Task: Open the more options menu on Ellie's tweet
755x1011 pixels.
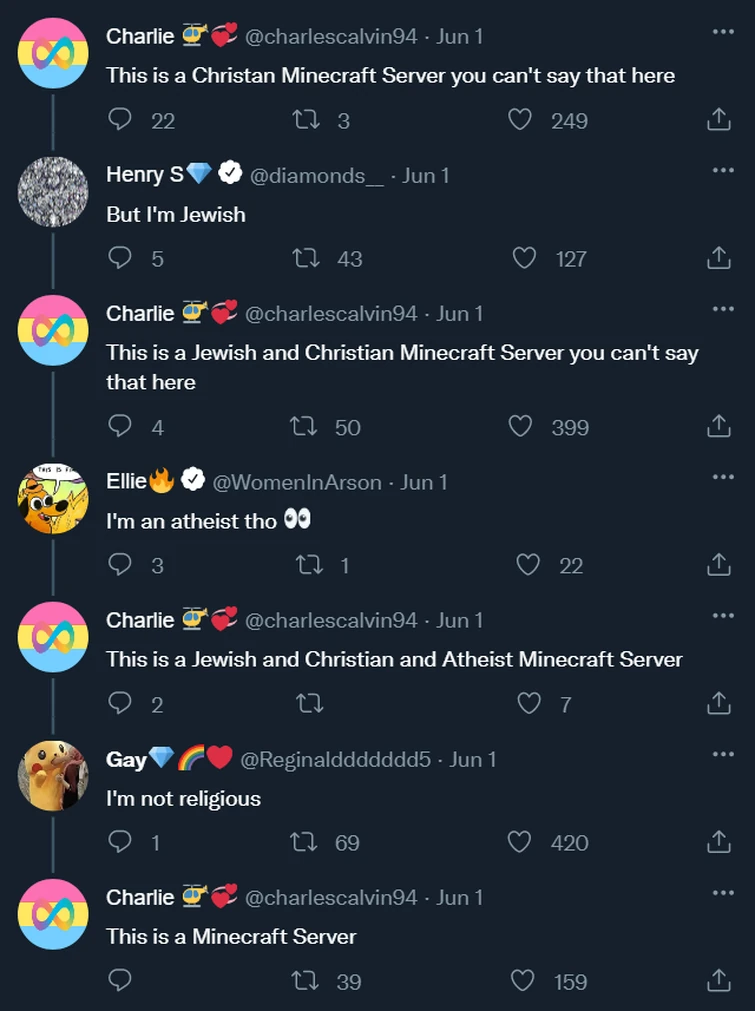Action: 725,479
